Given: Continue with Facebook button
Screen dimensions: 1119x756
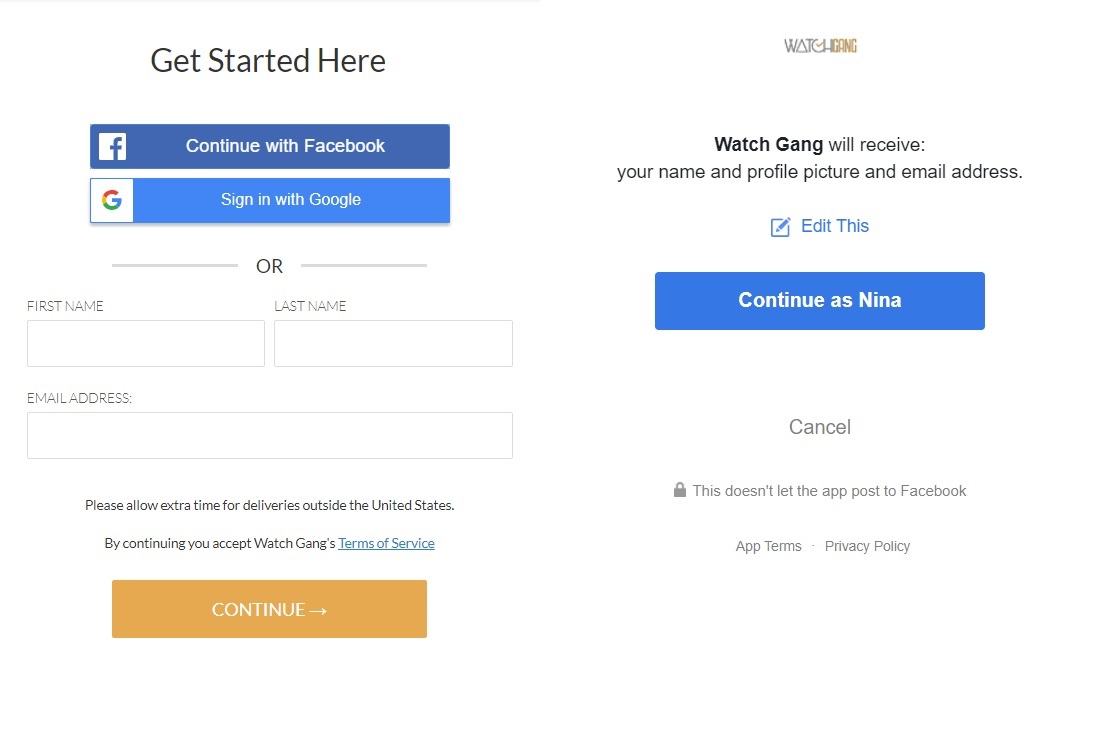Looking at the screenshot, I should point(270,146).
